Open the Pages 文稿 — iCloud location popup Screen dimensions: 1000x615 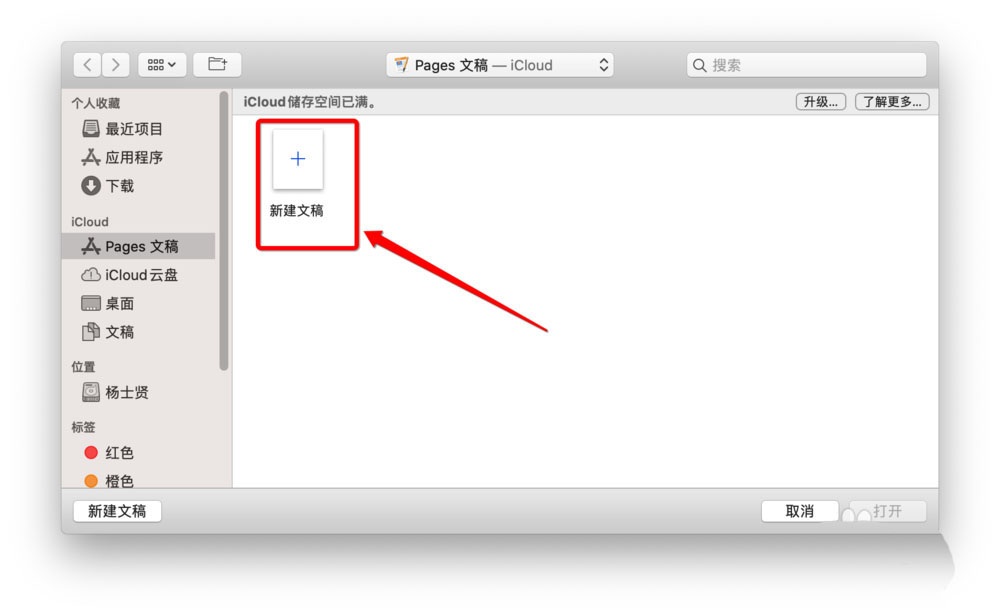click(x=499, y=65)
